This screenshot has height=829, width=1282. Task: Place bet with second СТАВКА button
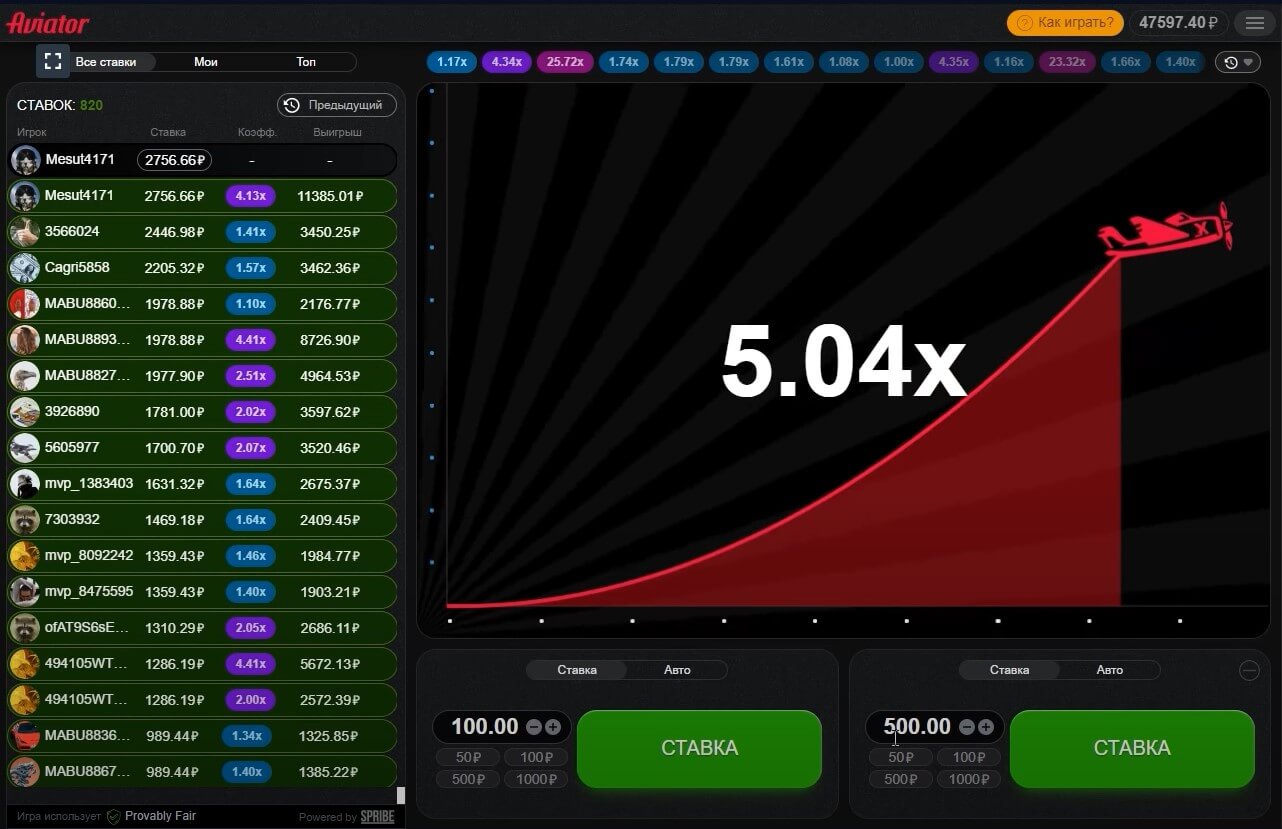(1132, 748)
